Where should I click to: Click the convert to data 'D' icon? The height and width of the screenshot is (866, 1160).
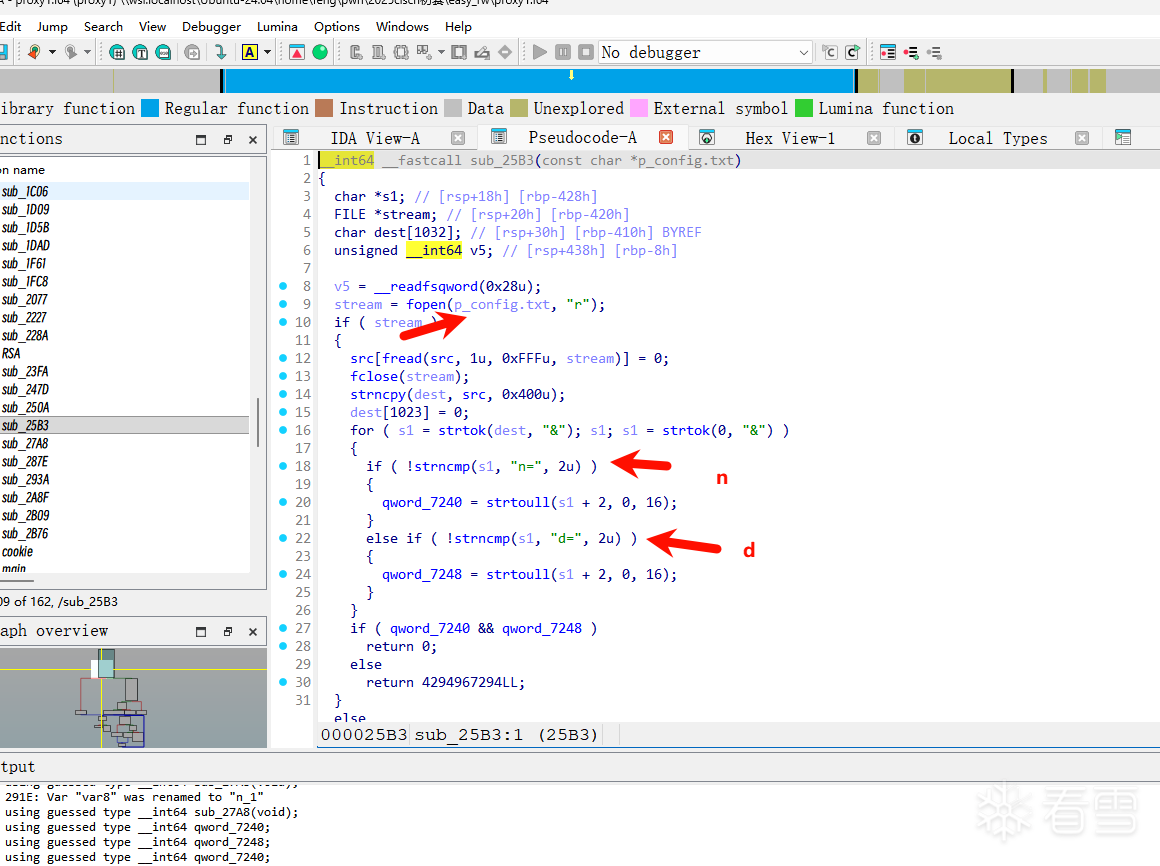click(378, 53)
